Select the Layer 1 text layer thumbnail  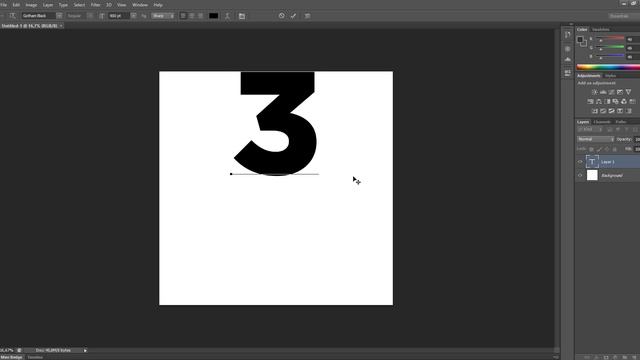coord(592,162)
